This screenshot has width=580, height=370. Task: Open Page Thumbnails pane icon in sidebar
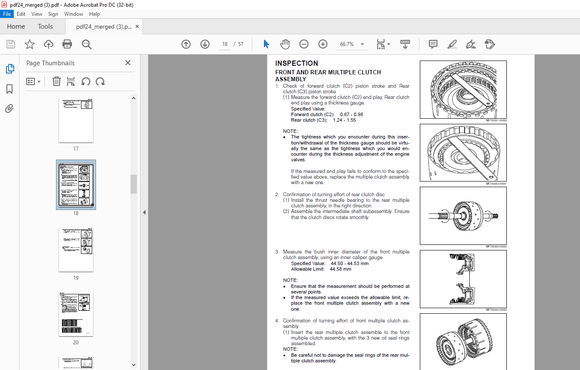tap(10, 69)
